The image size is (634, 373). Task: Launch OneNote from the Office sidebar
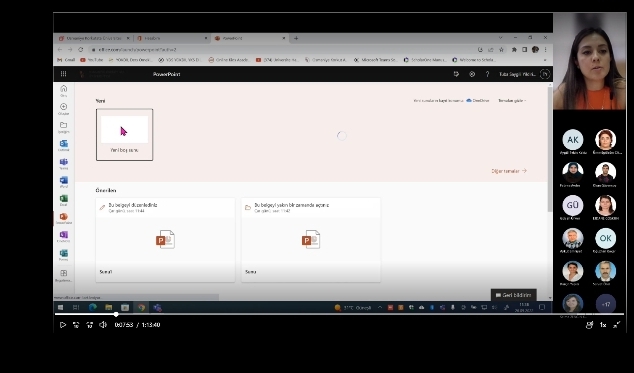[63, 237]
